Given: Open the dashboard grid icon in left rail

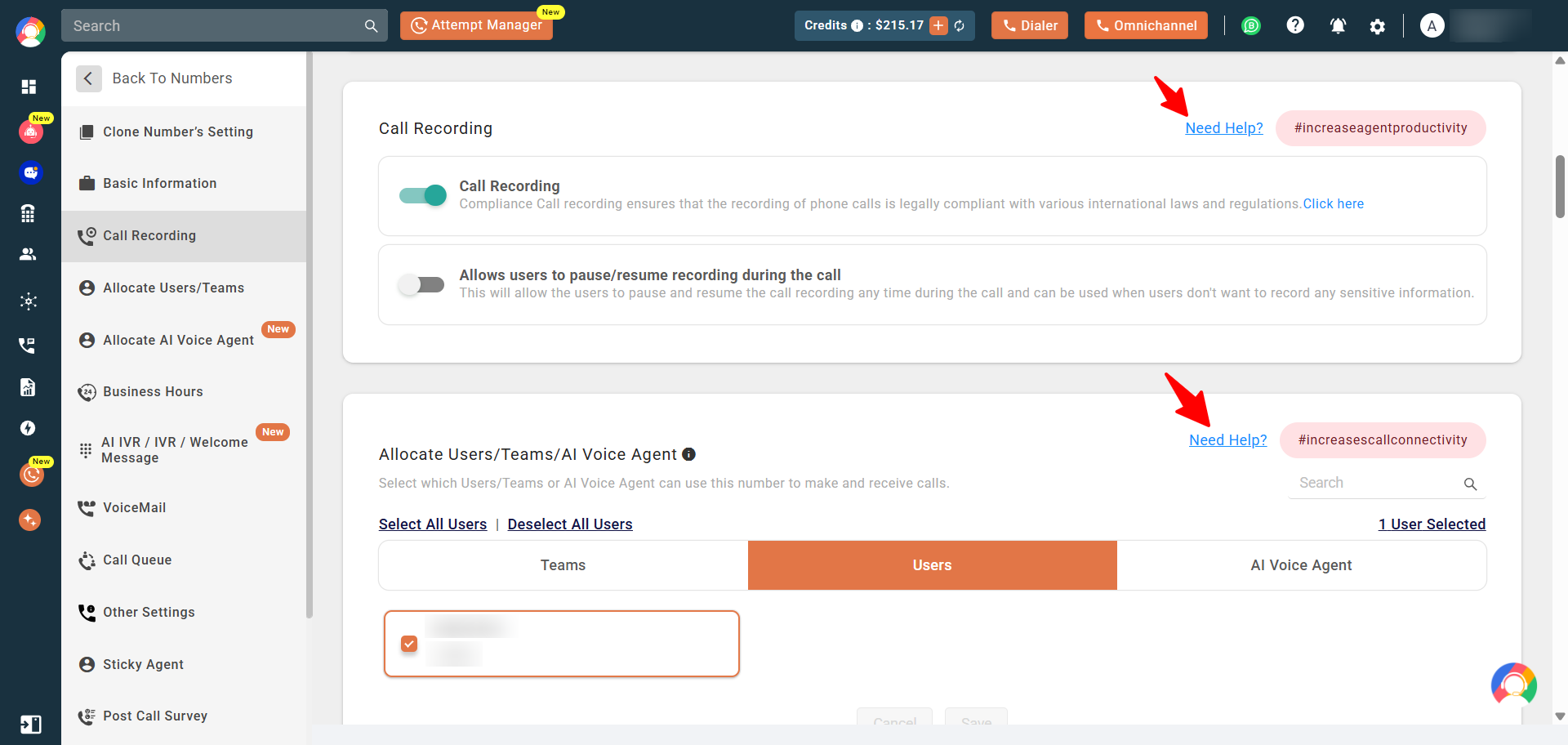Looking at the screenshot, I should click(x=29, y=87).
